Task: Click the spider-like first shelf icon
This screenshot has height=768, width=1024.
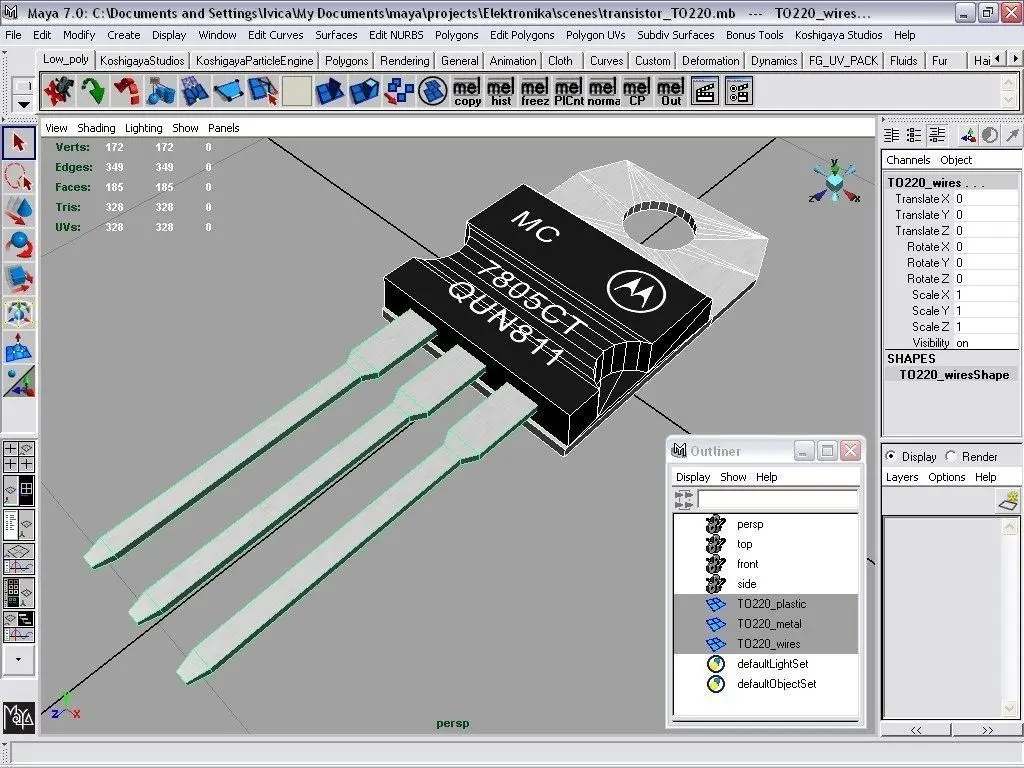Action: coord(58,91)
